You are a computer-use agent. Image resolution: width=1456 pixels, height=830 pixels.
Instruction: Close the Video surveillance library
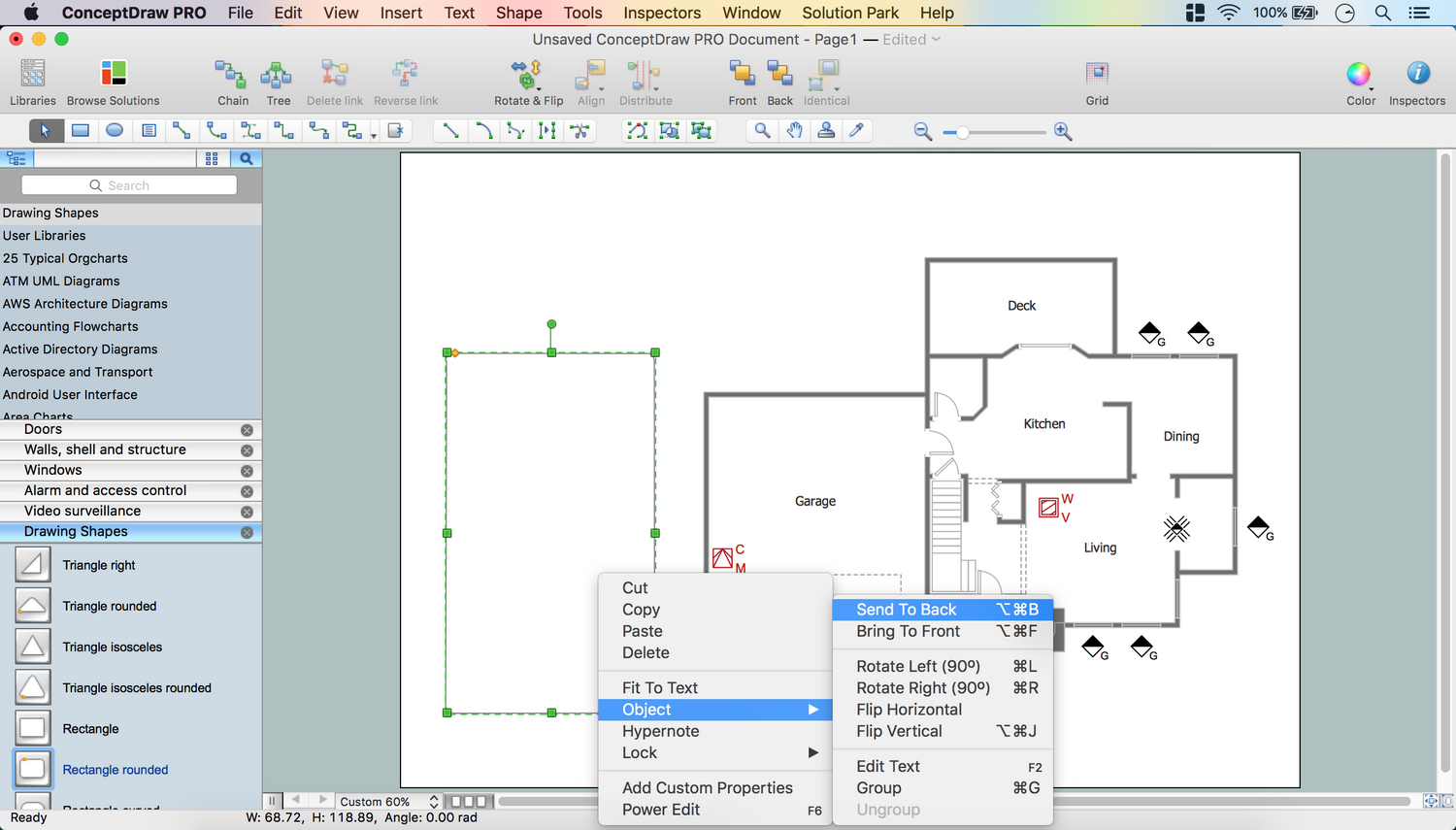pyautogui.click(x=247, y=512)
